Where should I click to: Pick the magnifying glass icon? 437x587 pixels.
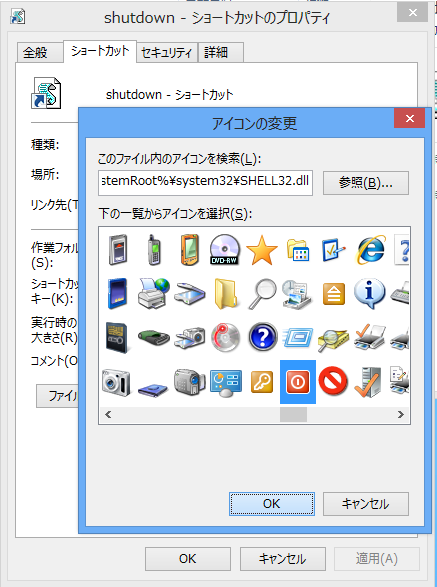pyautogui.click(x=262, y=294)
